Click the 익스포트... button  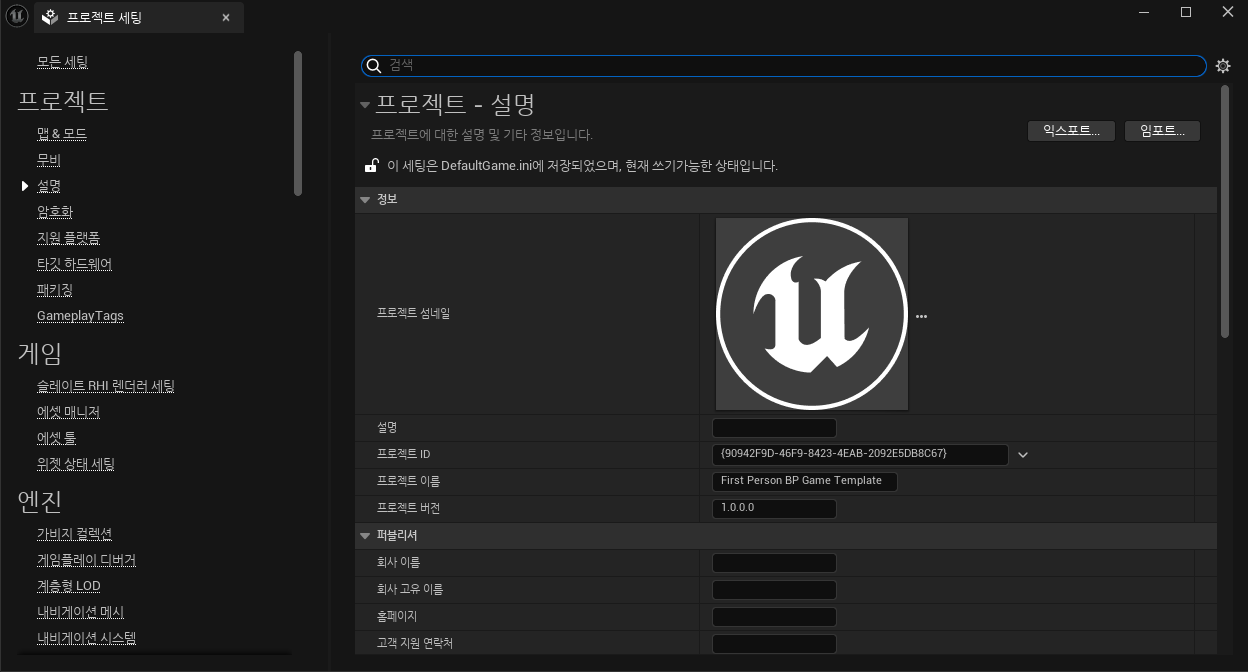coord(1071,131)
